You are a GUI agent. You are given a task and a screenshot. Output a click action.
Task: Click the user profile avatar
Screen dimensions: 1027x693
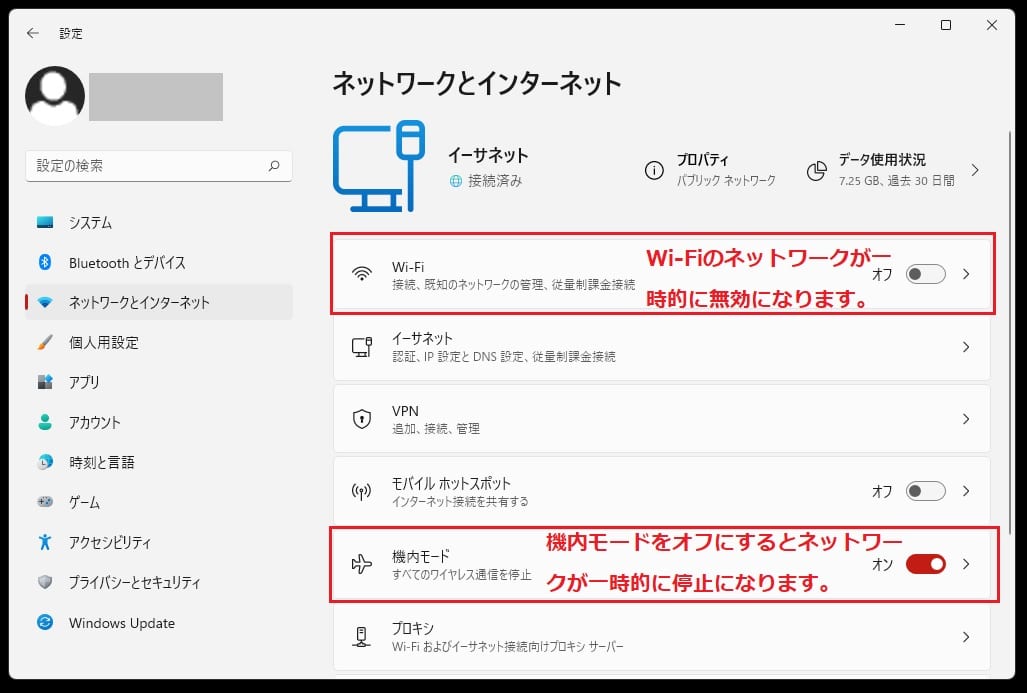click(55, 96)
